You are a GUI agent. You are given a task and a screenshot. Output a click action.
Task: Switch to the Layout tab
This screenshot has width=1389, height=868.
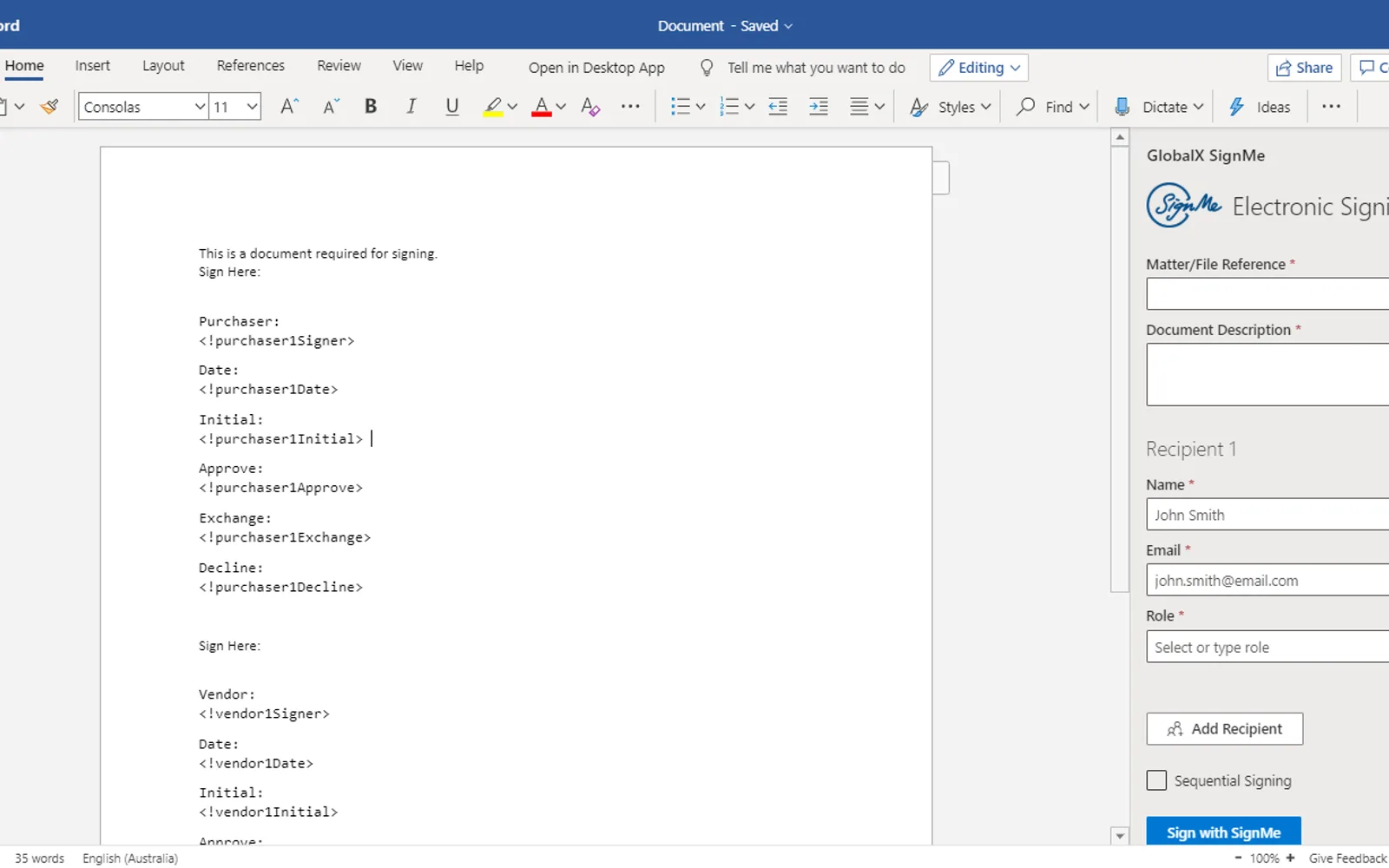coord(163,66)
